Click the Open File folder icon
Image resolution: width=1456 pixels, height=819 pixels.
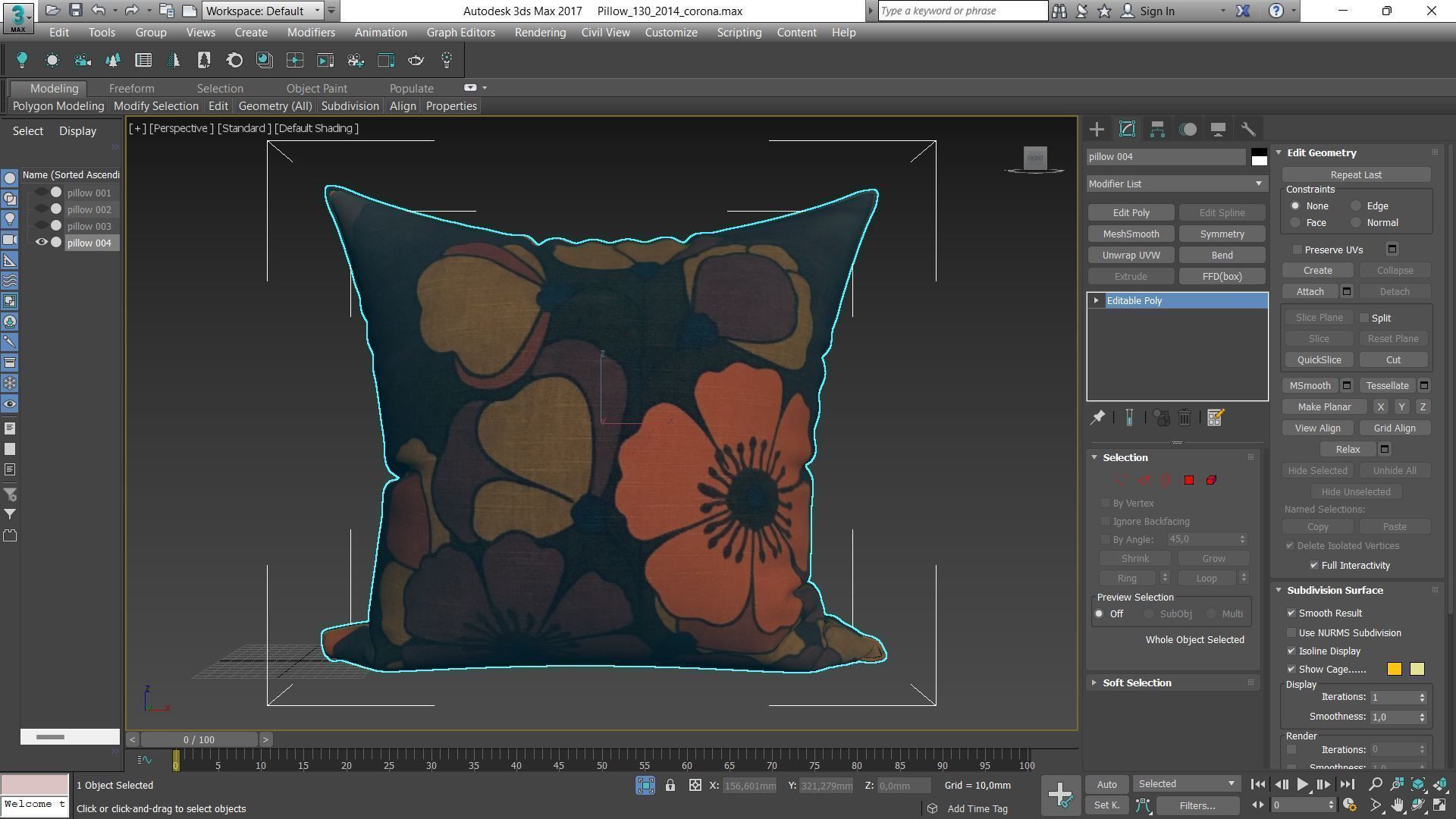52,11
